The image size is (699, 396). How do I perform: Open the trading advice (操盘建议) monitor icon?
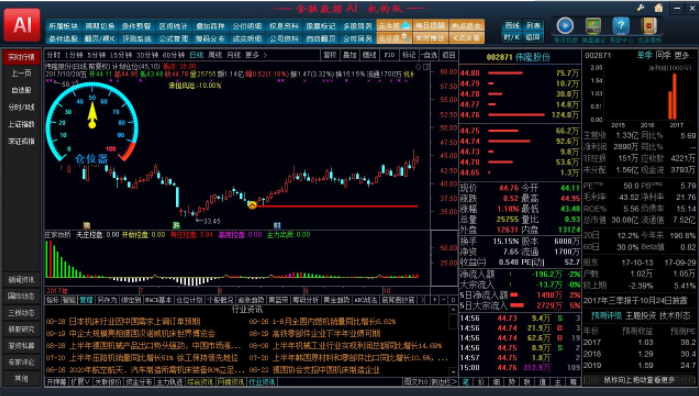(593, 26)
